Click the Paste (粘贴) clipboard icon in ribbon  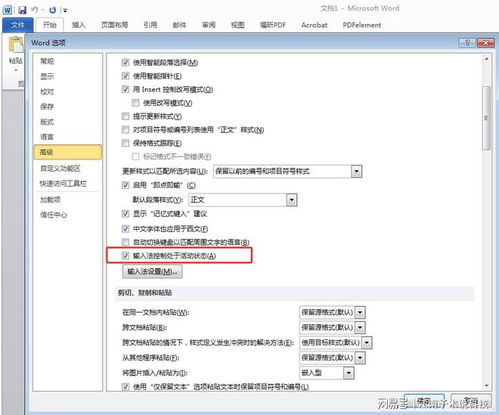pos(15,45)
